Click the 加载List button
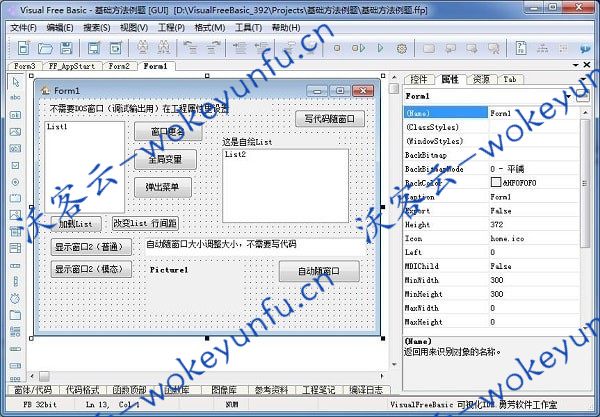Viewport: 600px width, 417px height. [x=76, y=224]
